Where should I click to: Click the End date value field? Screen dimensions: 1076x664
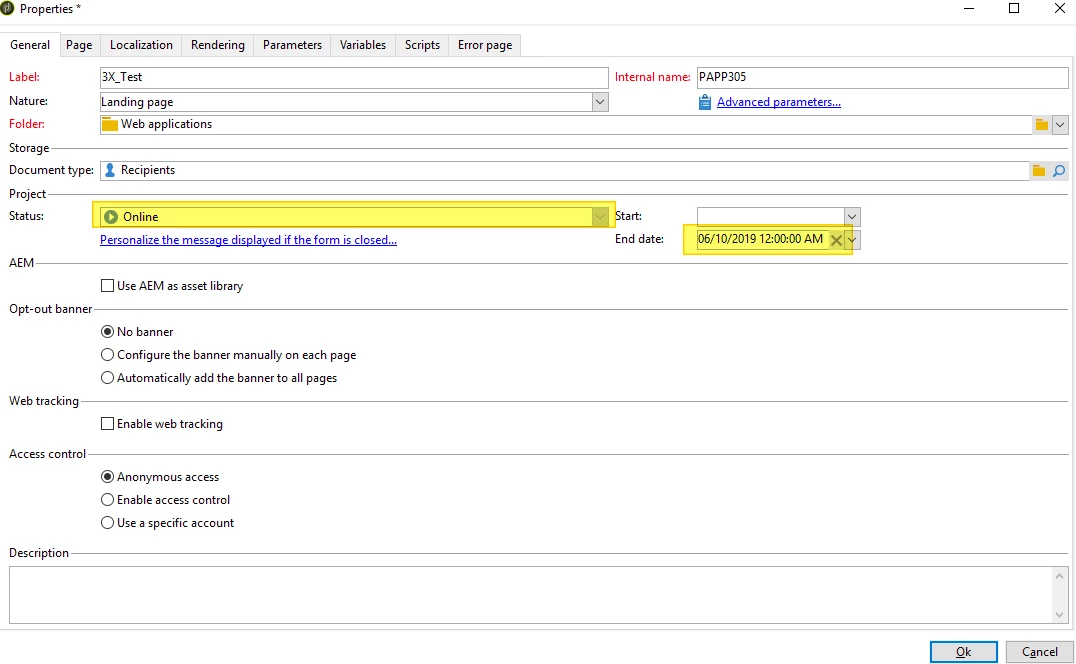pos(762,240)
